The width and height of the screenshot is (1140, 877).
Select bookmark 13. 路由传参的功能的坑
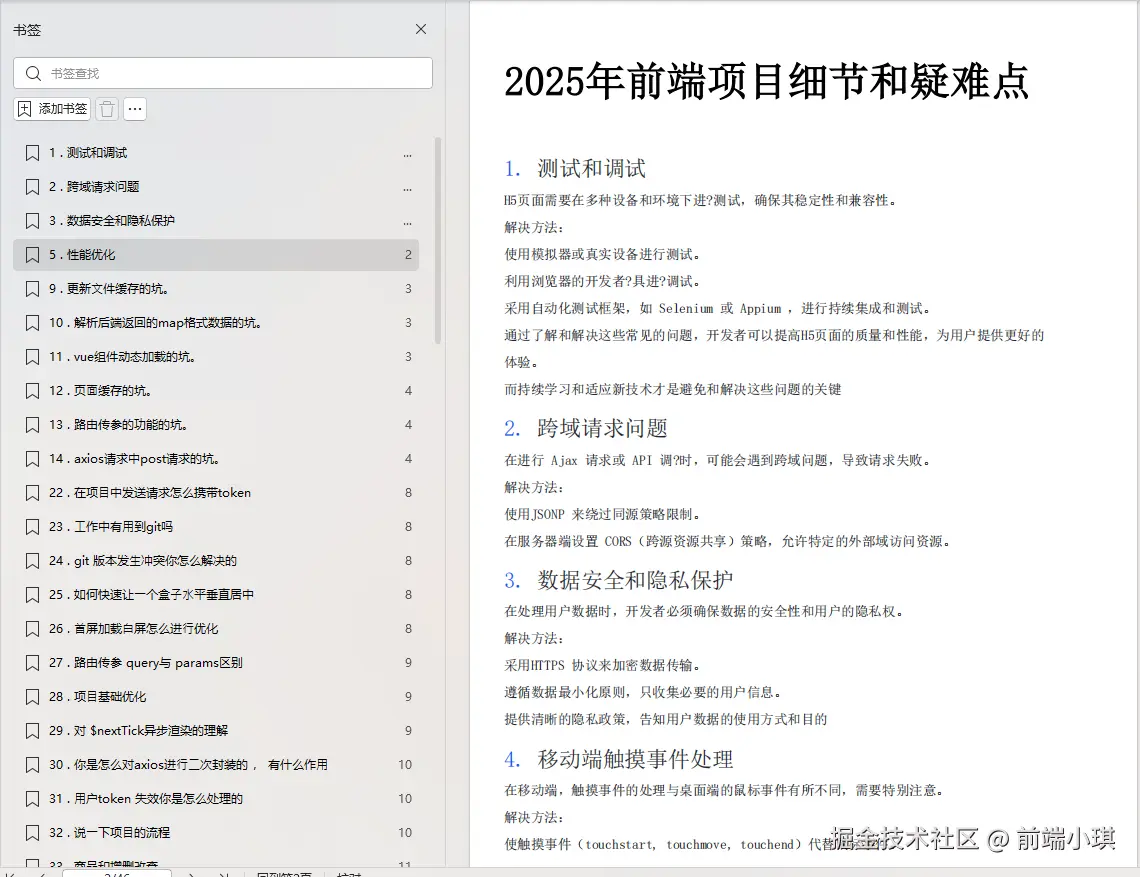coord(216,425)
